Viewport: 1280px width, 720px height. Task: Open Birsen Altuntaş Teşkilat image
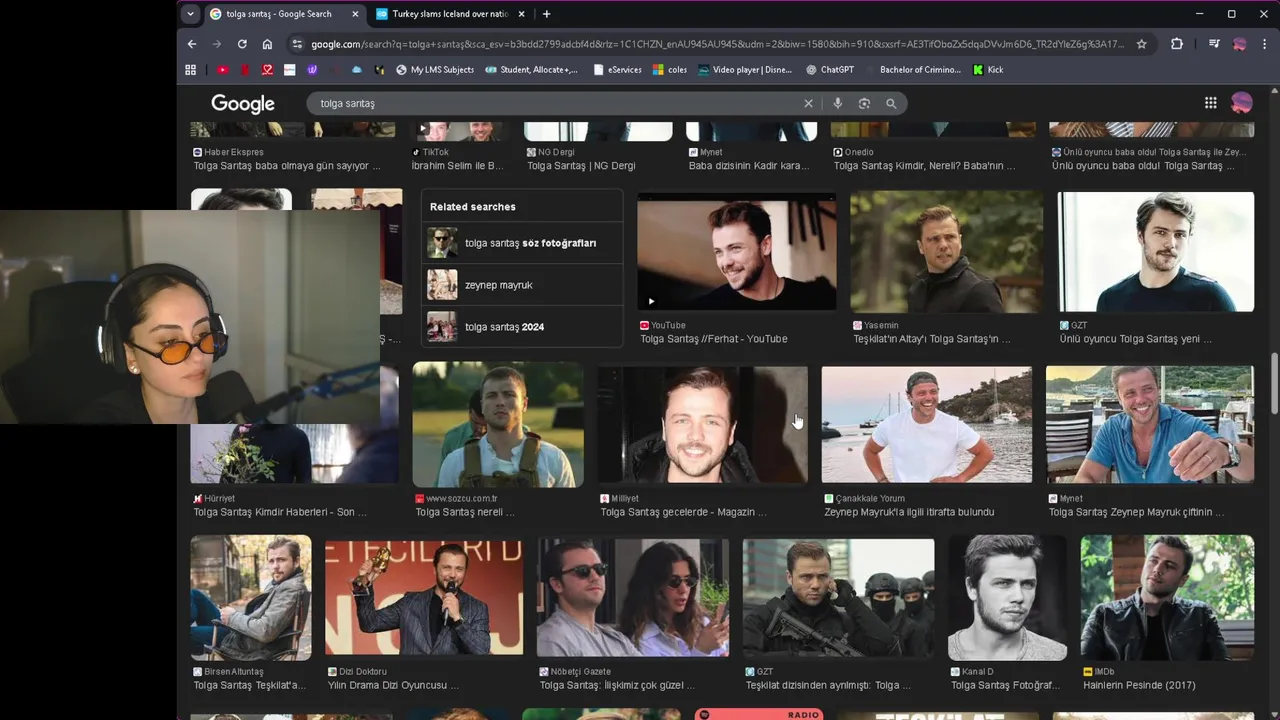(x=251, y=597)
